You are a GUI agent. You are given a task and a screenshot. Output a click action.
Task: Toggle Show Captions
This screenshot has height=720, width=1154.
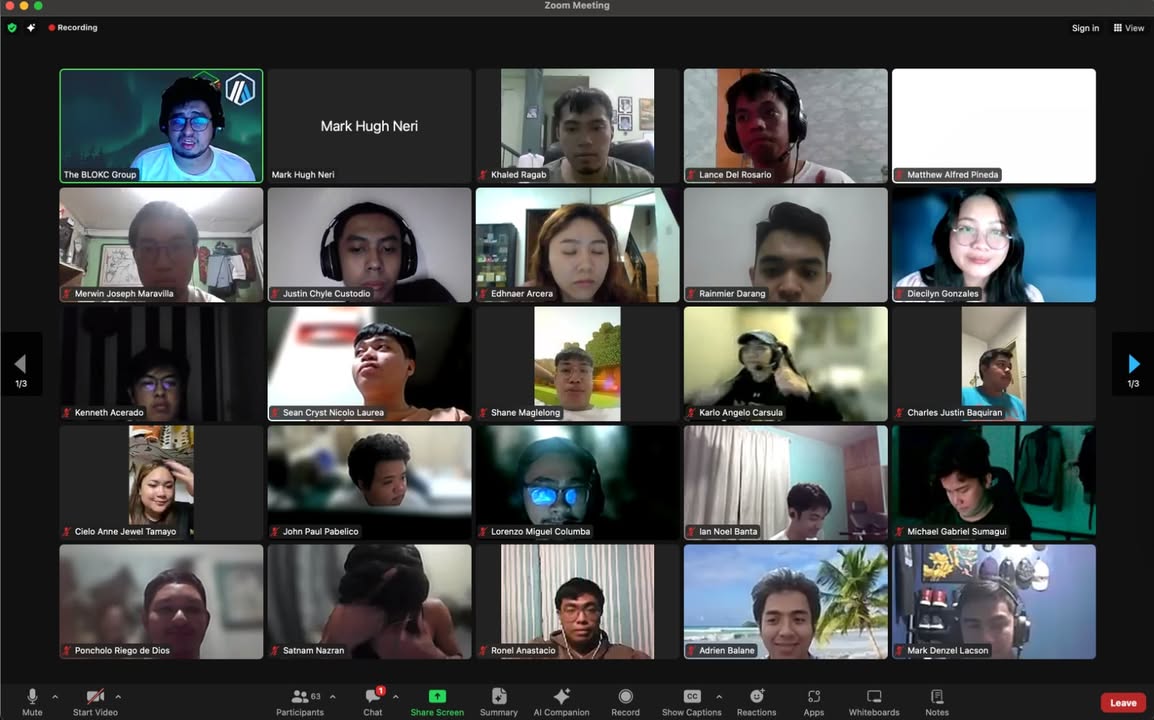click(x=692, y=702)
